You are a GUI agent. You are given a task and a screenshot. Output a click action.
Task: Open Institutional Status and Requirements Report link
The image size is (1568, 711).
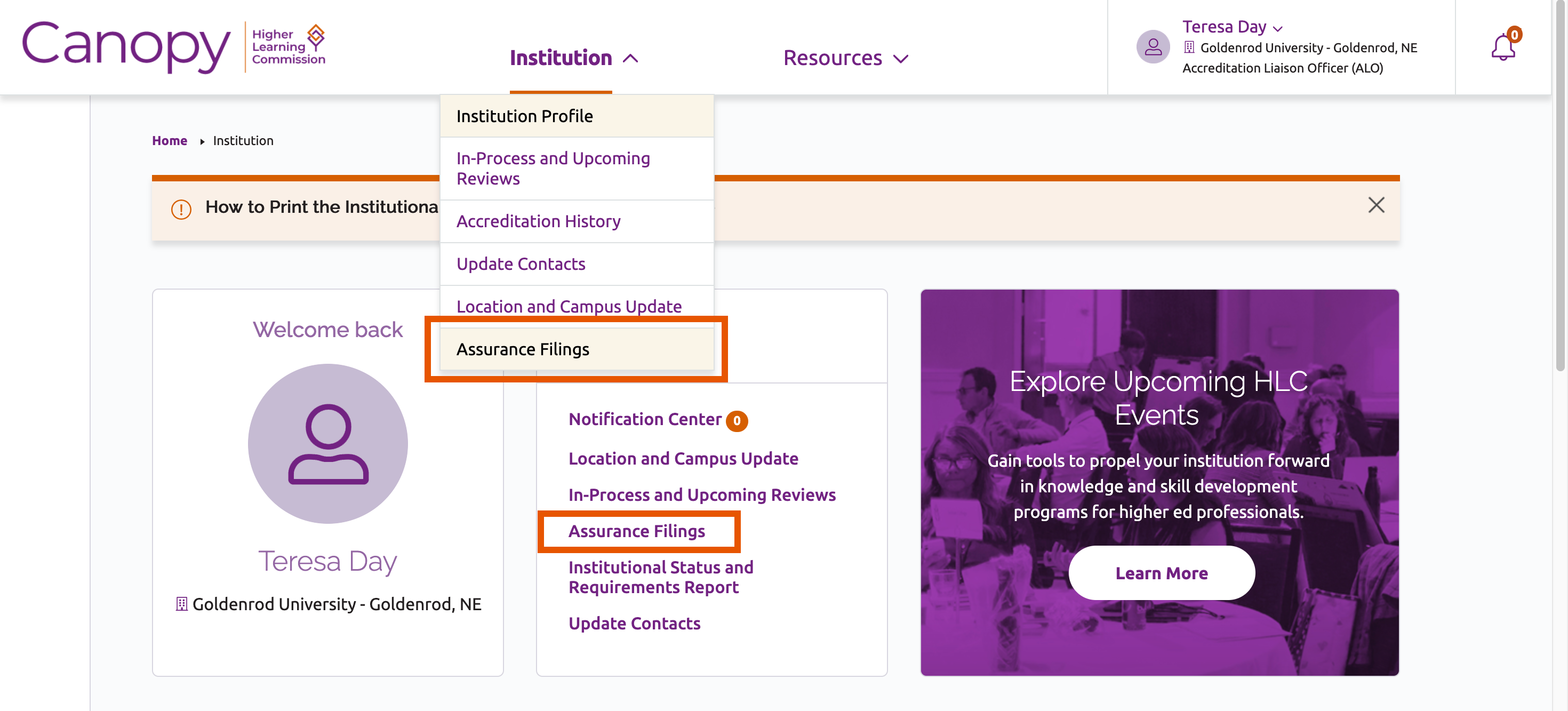661,577
